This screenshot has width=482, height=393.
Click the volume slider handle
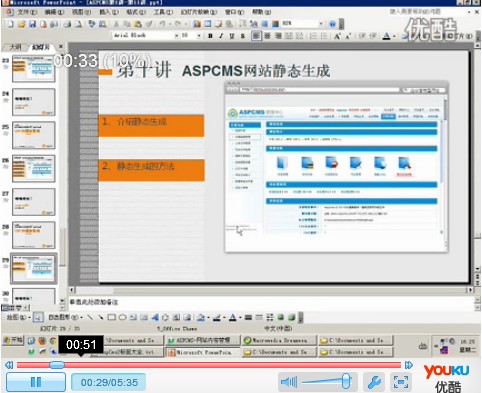tap(346, 381)
